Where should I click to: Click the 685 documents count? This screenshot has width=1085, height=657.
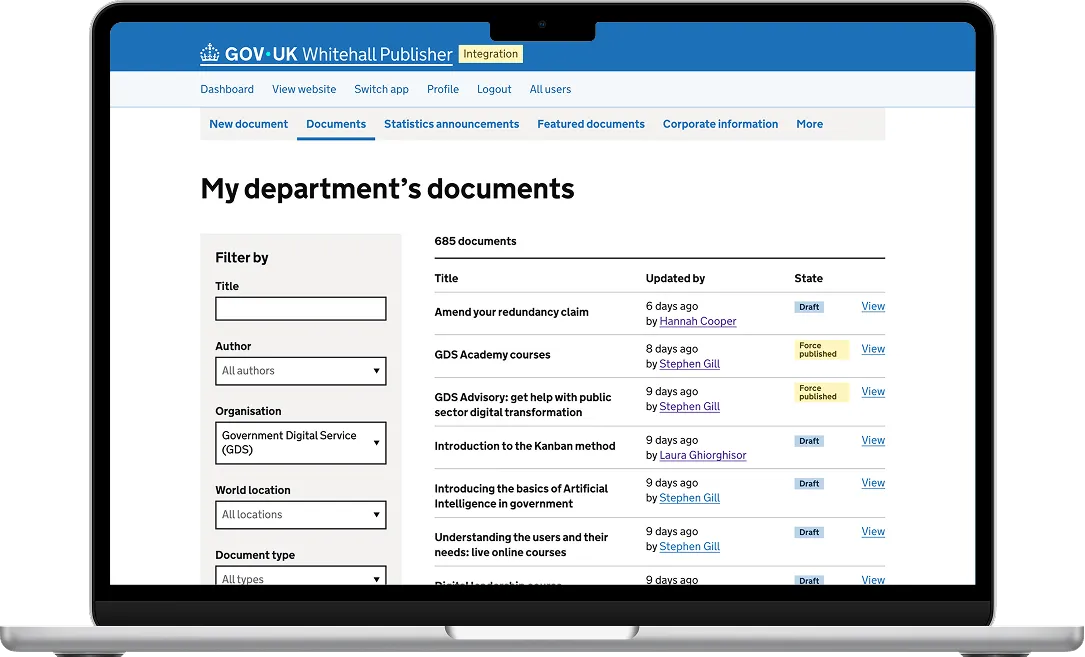point(475,241)
